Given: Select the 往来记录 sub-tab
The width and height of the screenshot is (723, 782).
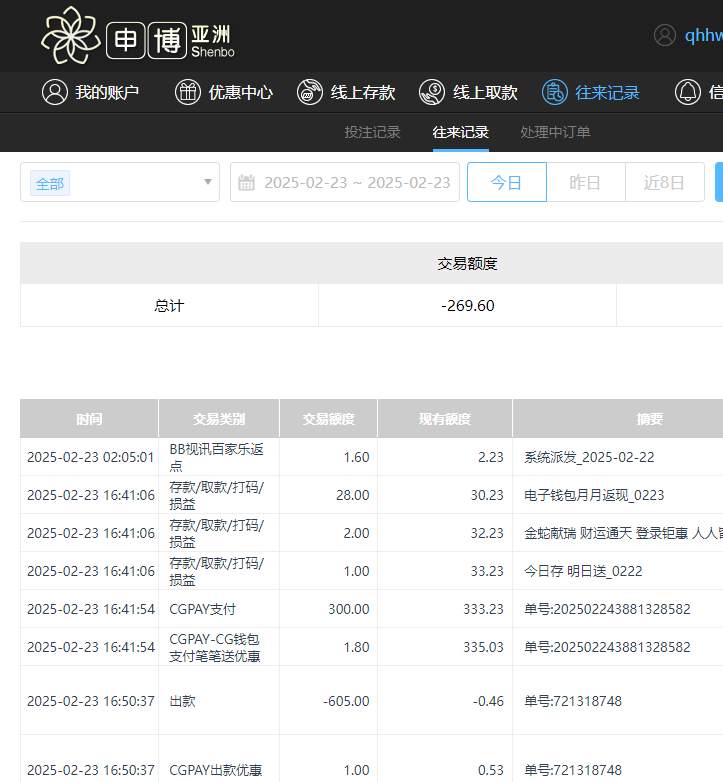Looking at the screenshot, I should 461,132.
